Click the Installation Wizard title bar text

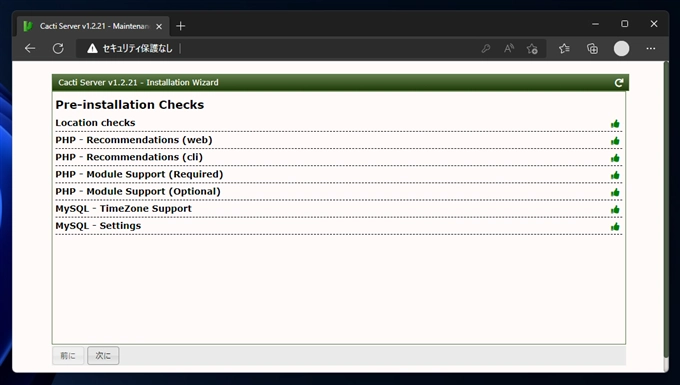(x=138, y=82)
